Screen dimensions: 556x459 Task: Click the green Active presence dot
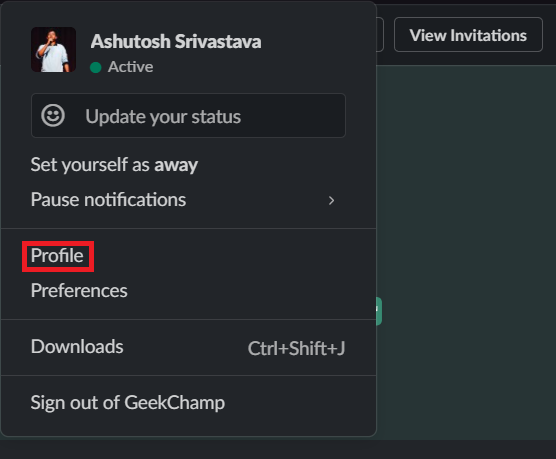(x=96, y=67)
